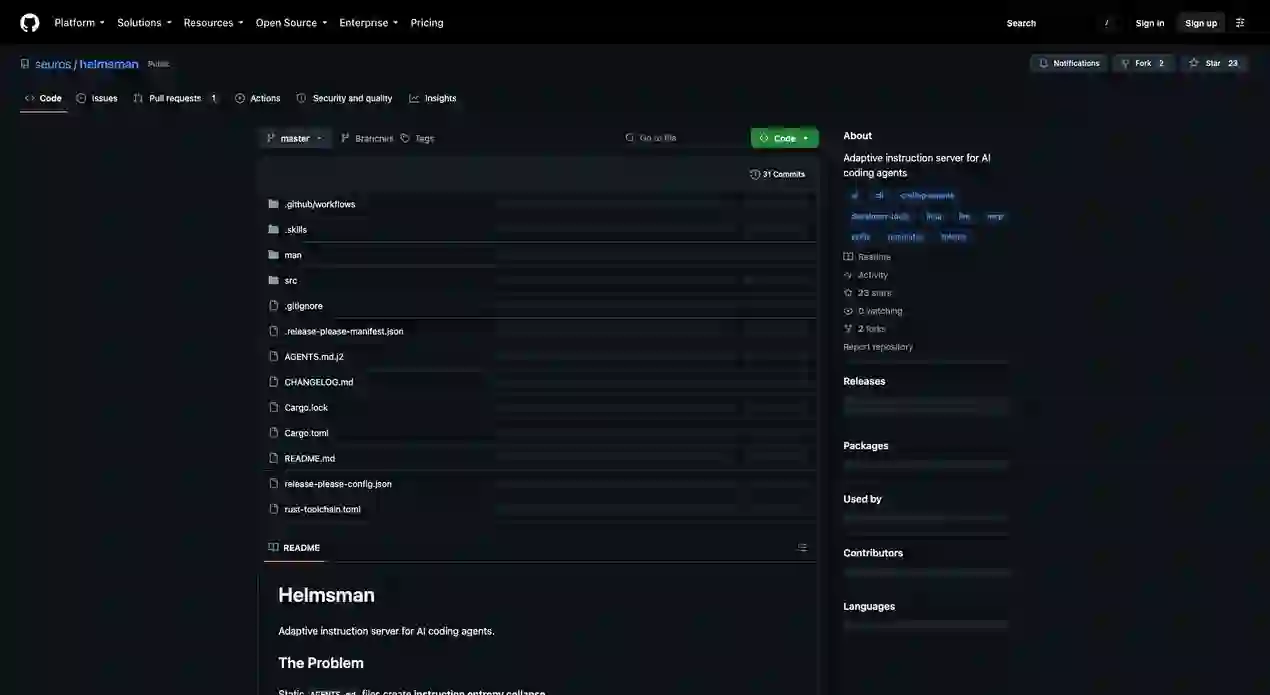The height and width of the screenshot is (695, 1270).
Task: Star the helmsman repository
Action: (x=1214, y=63)
